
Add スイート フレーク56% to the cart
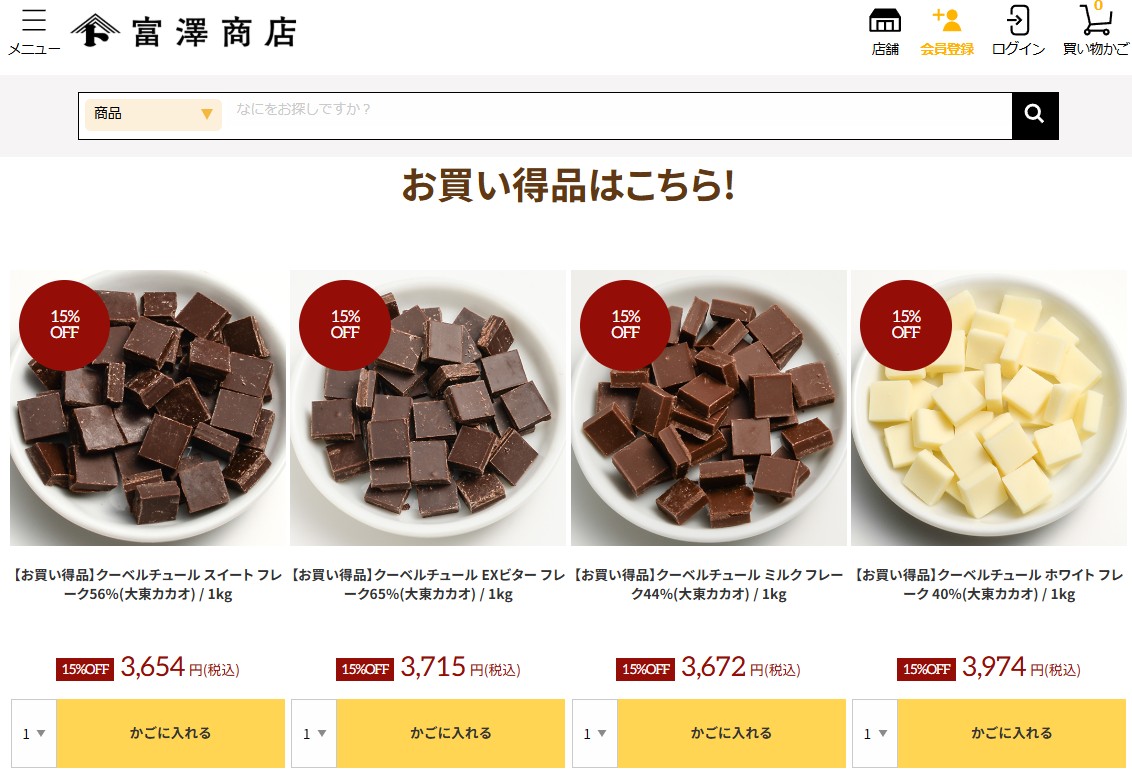[170, 734]
